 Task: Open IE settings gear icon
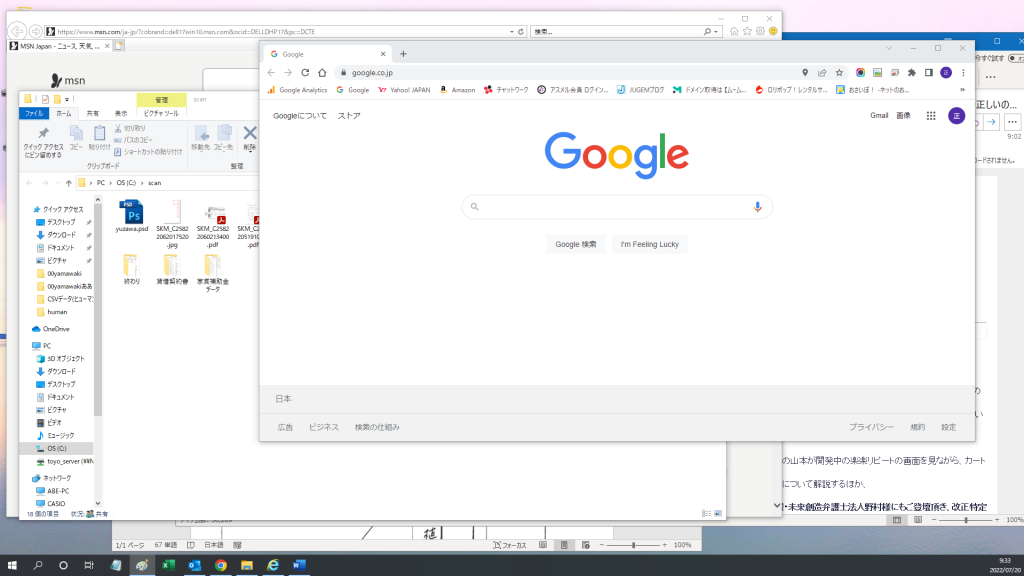click(760, 31)
